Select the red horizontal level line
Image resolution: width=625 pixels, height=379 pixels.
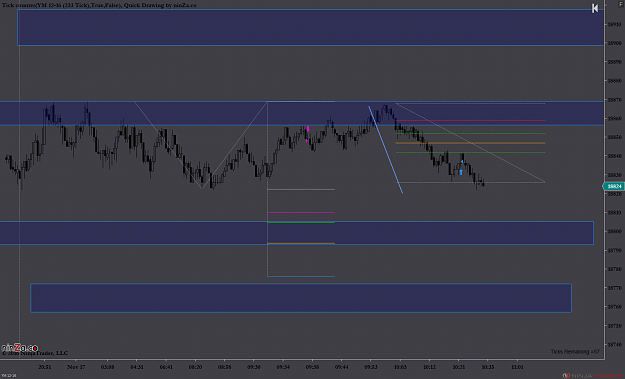[470, 120]
